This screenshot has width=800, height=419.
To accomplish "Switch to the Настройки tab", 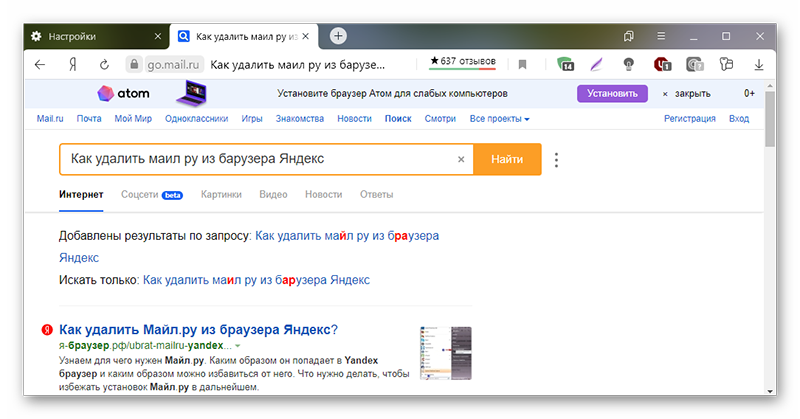I will coord(97,36).
